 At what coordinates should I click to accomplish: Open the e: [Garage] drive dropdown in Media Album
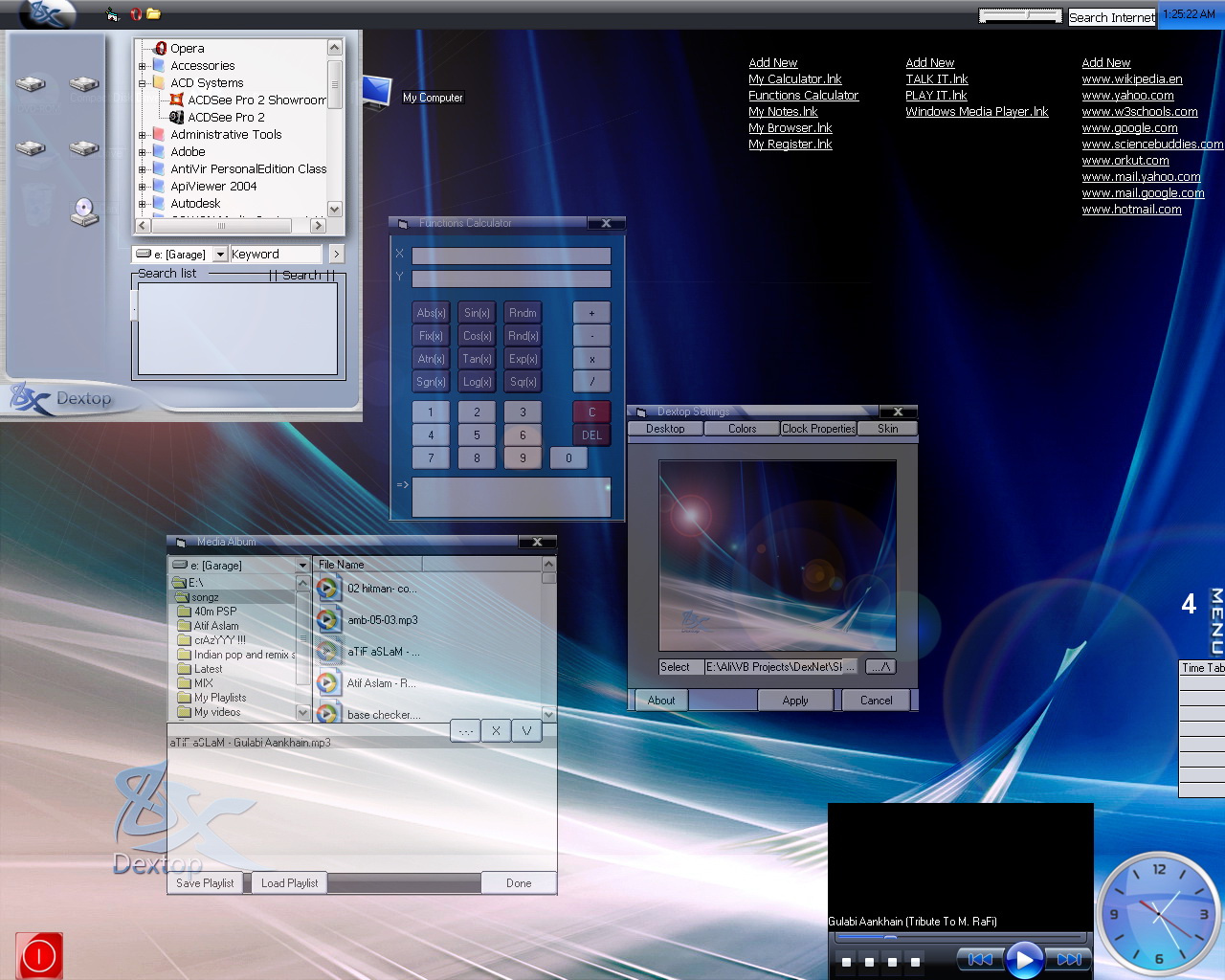coord(302,566)
